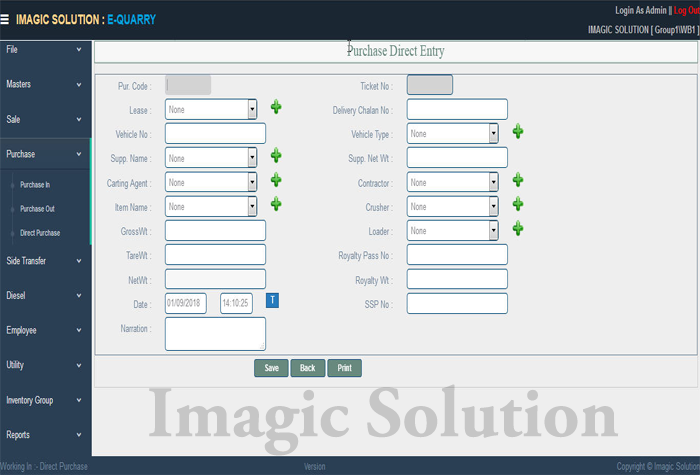Click the time field 14:10:25
Viewport: 700px width, 476px height.
click(236, 303)
